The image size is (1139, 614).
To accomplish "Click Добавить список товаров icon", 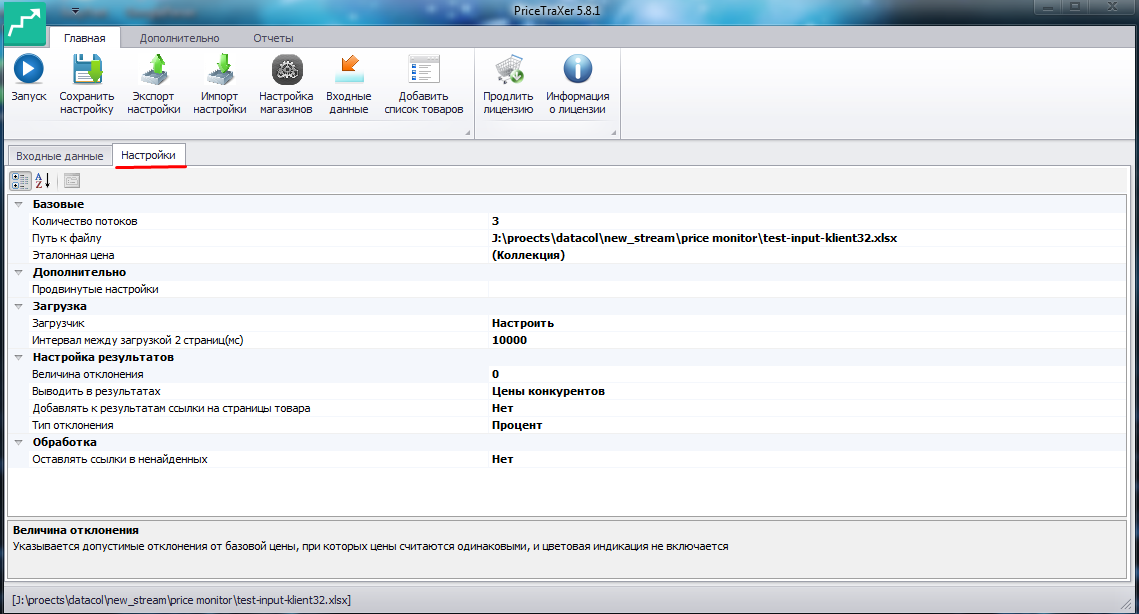I will pos(423,70).
